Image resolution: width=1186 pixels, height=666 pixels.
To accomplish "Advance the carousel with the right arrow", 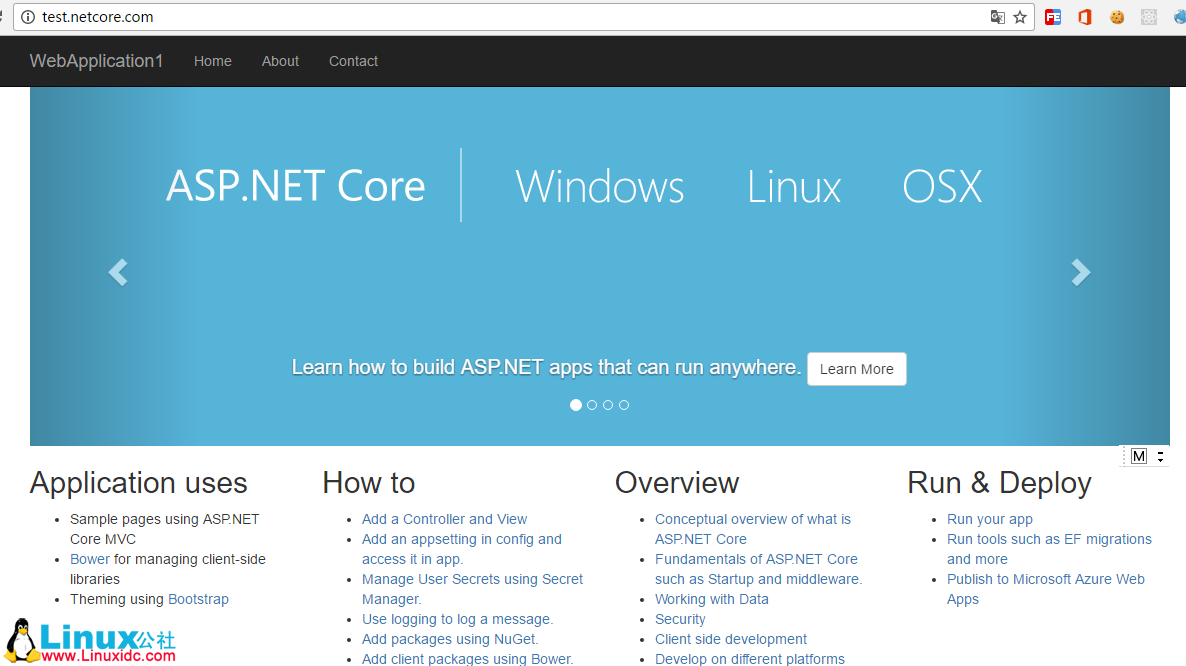I will pos(1081,272).
